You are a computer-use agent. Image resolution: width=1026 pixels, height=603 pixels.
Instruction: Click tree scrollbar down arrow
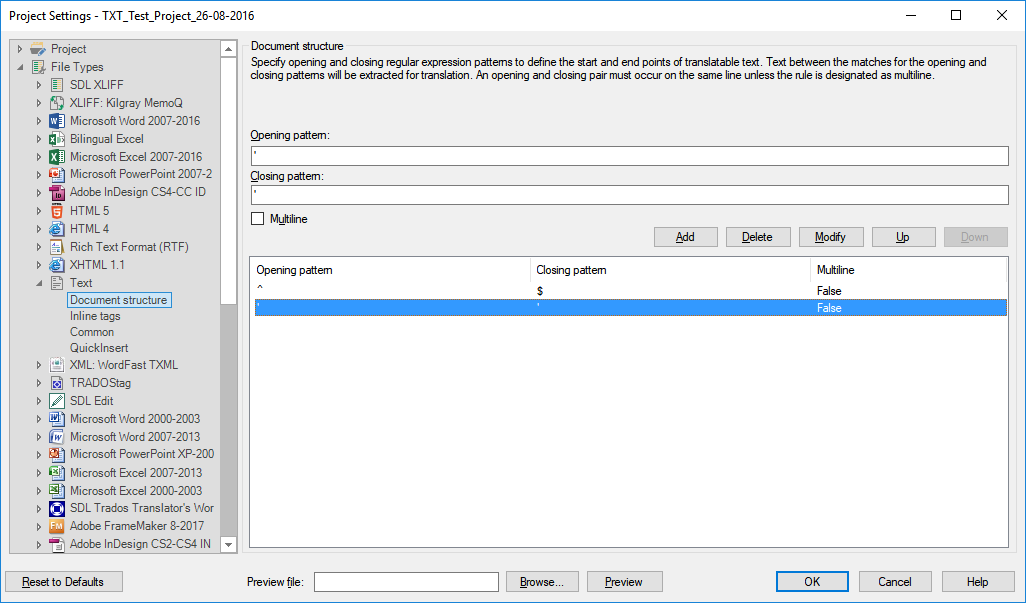pos(228,544)
